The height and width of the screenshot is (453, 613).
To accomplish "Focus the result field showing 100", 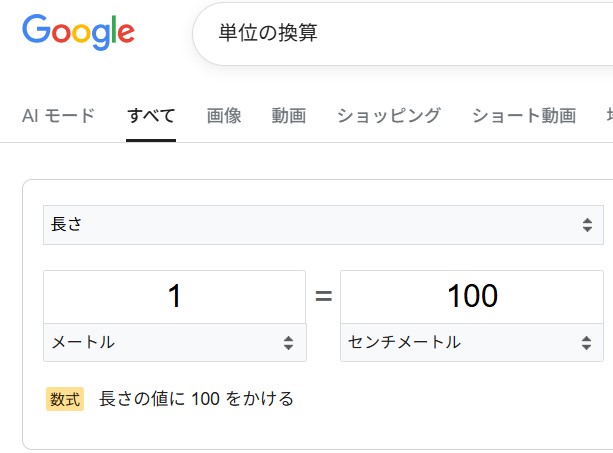I will point(471,297).
